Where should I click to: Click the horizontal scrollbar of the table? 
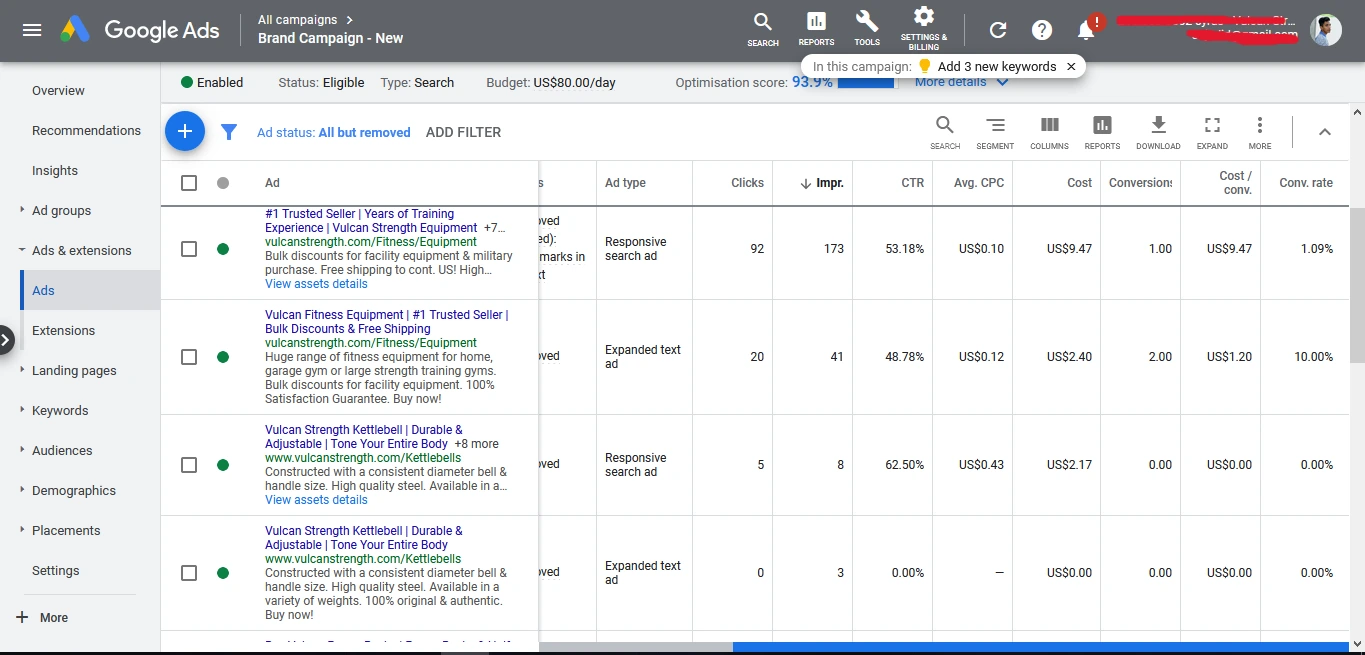(x=1040, y=647)
